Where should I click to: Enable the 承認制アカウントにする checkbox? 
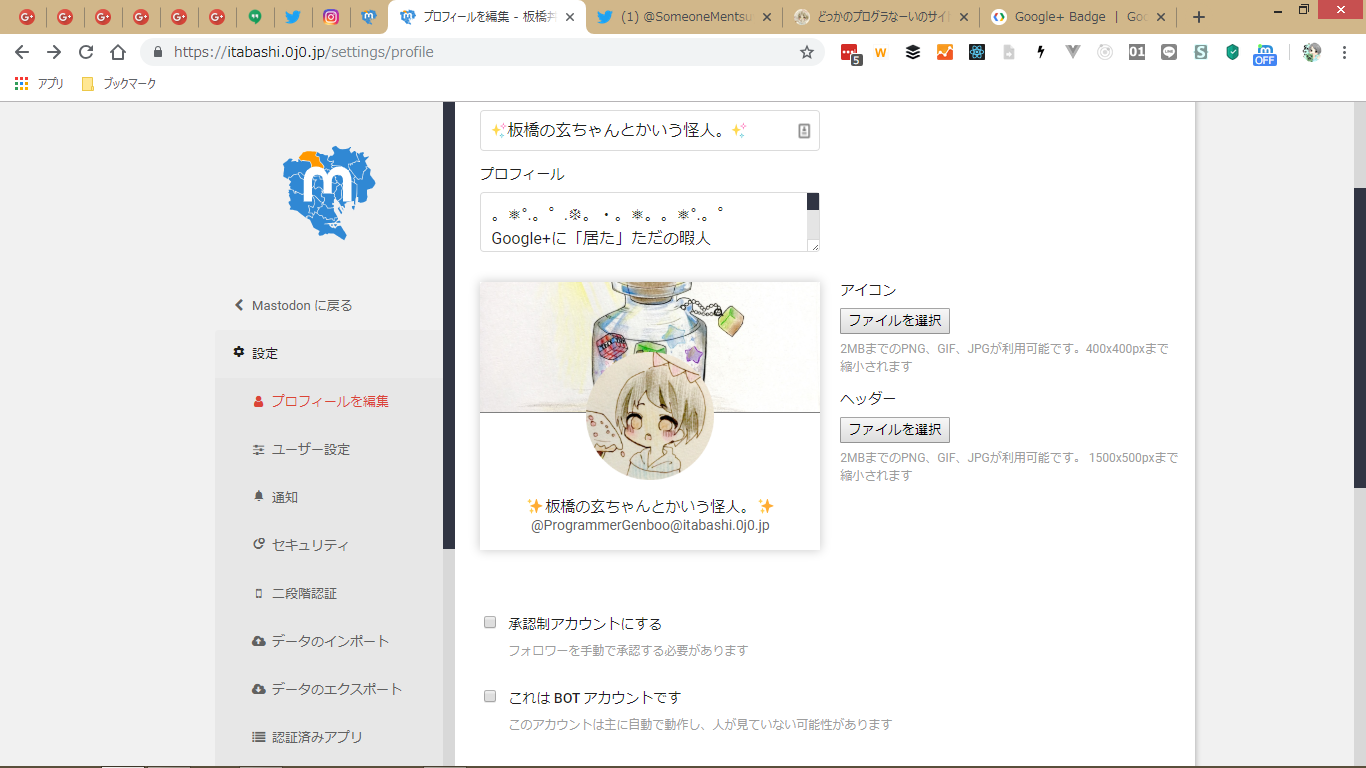point(490,622)
